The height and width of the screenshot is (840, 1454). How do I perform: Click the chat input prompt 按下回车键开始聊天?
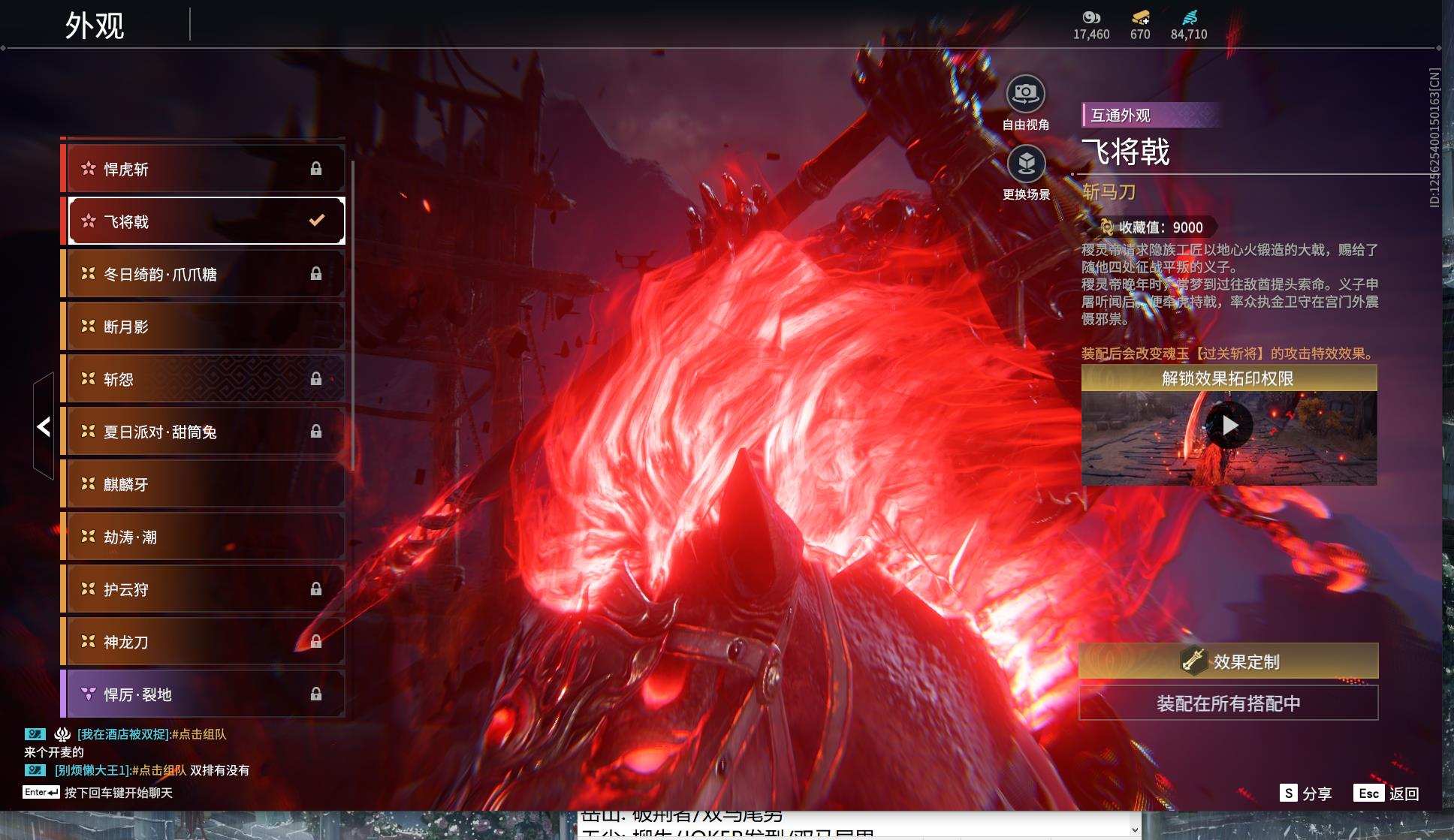119,793
